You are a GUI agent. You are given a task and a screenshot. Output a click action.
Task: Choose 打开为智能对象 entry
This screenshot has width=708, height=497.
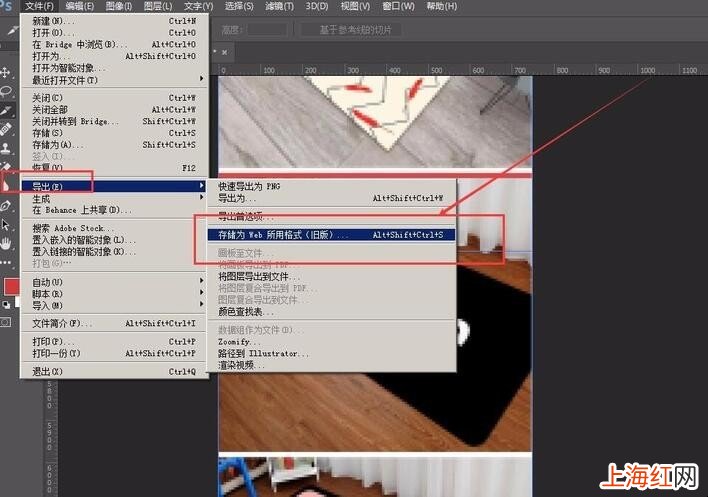tap(114, 68)
